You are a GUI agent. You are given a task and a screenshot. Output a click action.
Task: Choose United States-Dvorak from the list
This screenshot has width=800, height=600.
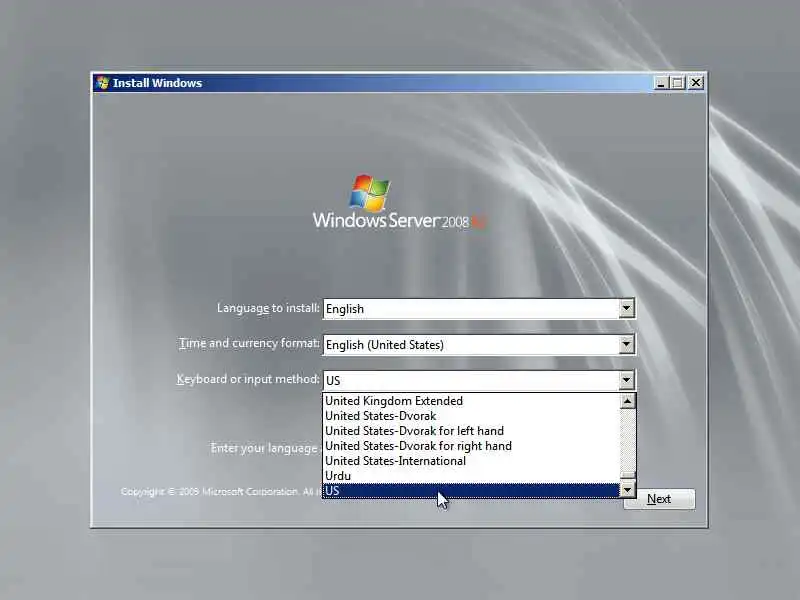pyautogui.click(x=471, y=416)
